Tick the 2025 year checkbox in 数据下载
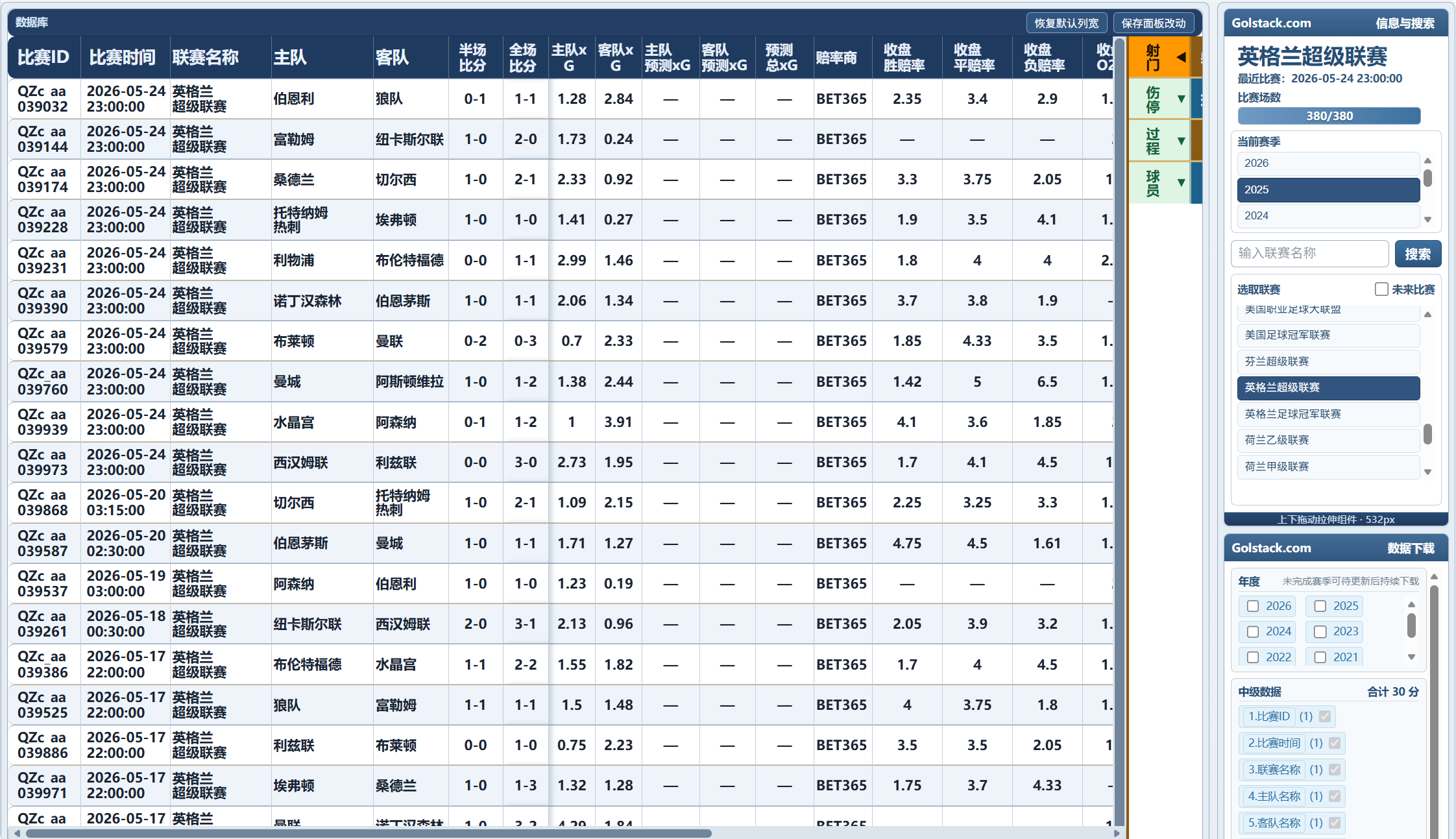Image resolution: width=1456 pixels, height=839 pixels. tap(1320, 606)
